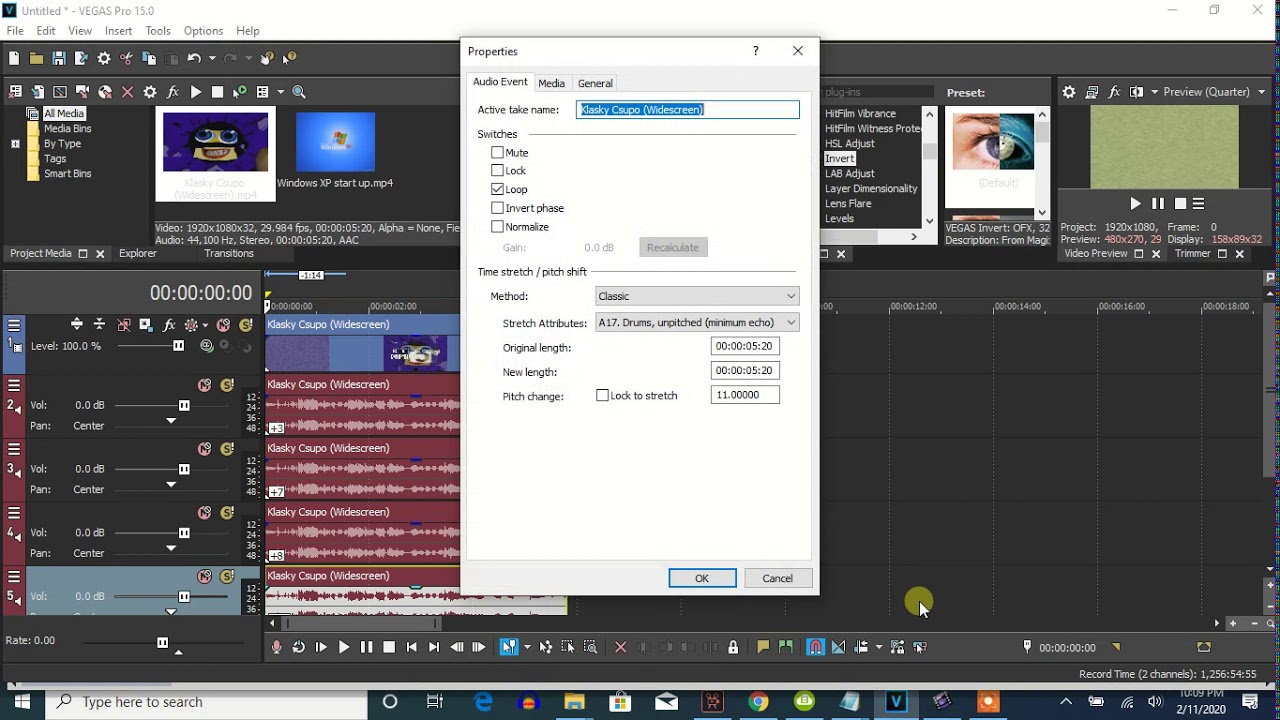Play the video in the Video Preview panel
Viewport: 1280px width, 720px height.
click(1135, 203)
